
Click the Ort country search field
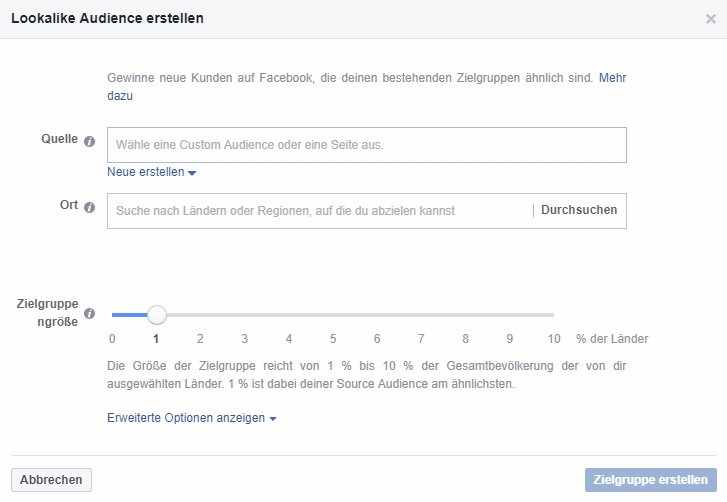click(x=320, y=211)
